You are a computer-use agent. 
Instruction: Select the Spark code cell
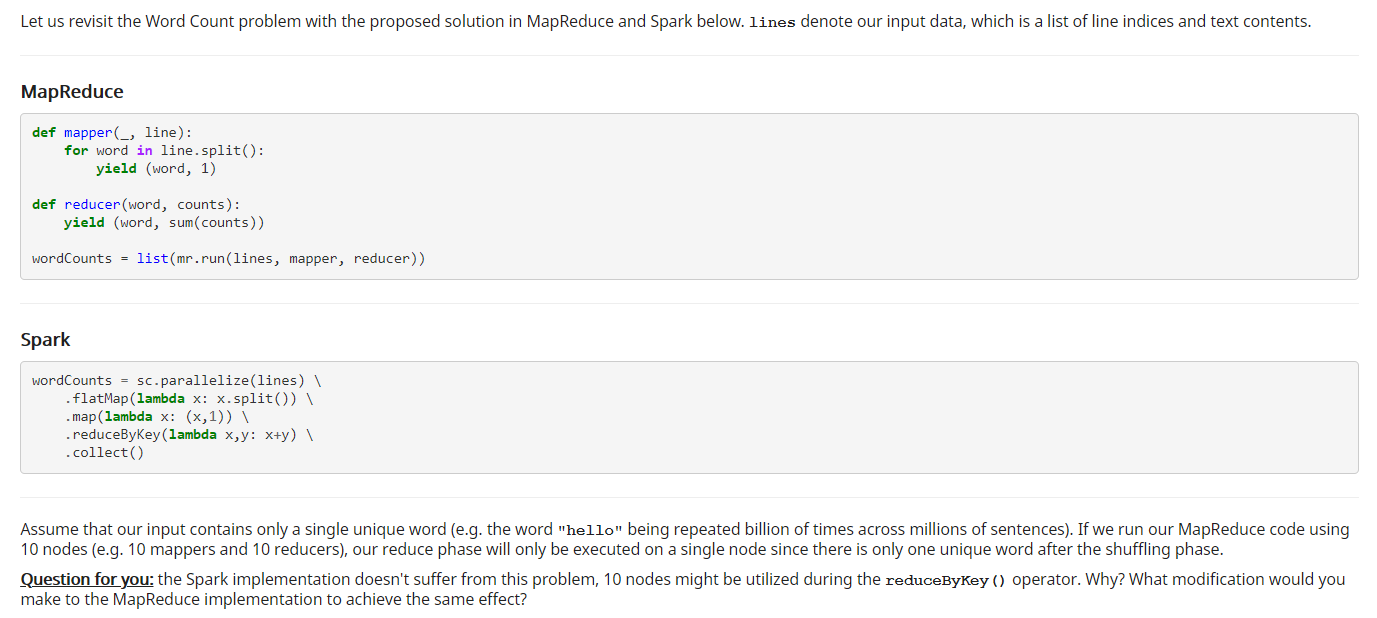(x=689, y=417)
